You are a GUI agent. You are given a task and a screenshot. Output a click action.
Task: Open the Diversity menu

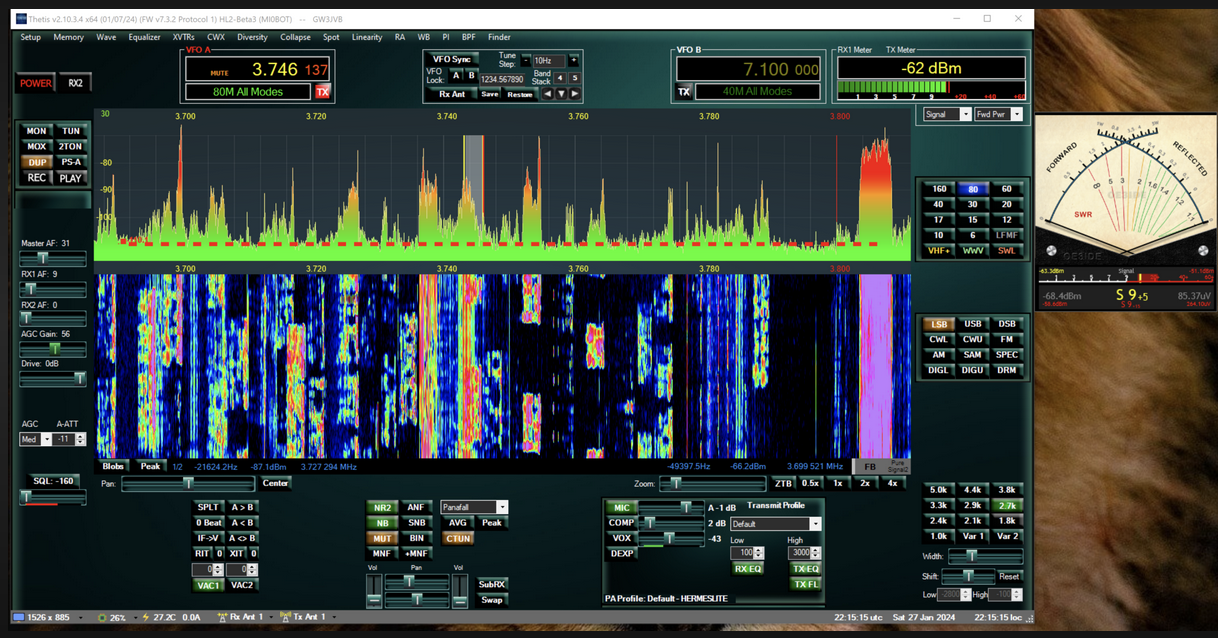pos(252,37)
